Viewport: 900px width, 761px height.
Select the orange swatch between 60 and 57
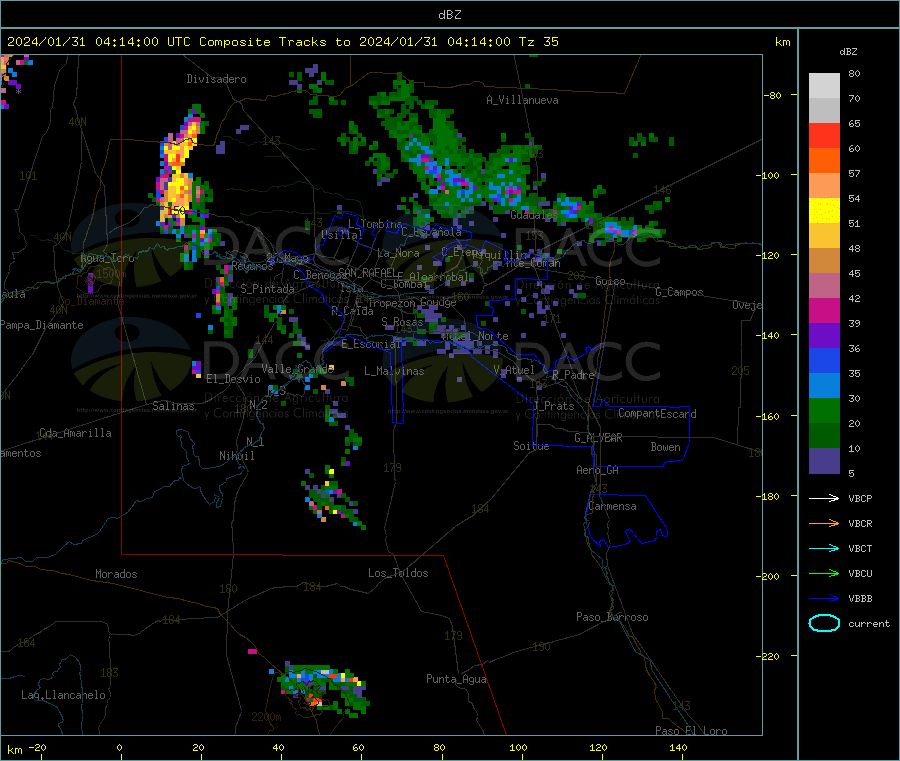click(824, 161)
